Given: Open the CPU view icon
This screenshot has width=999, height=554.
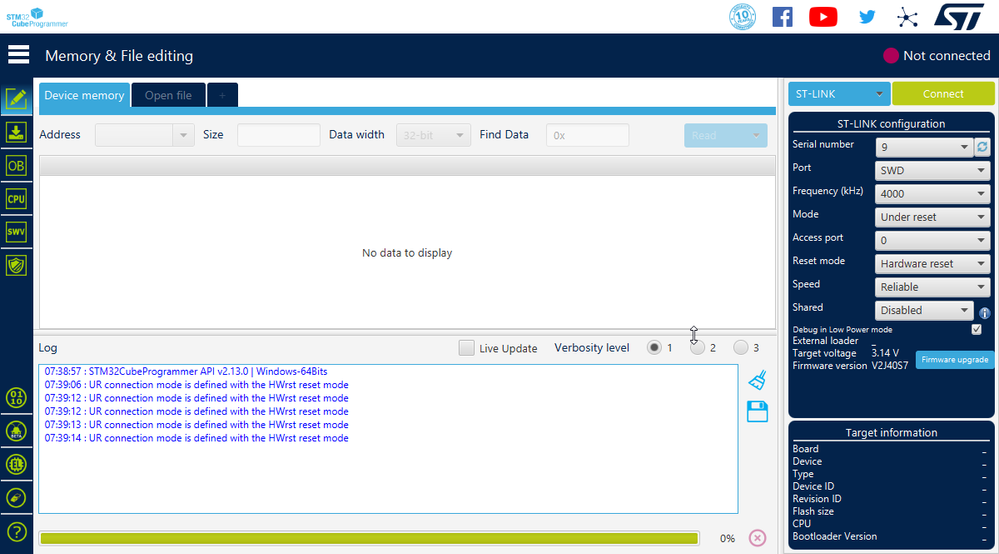Looking at the screenshot, I should pos(16,199).
